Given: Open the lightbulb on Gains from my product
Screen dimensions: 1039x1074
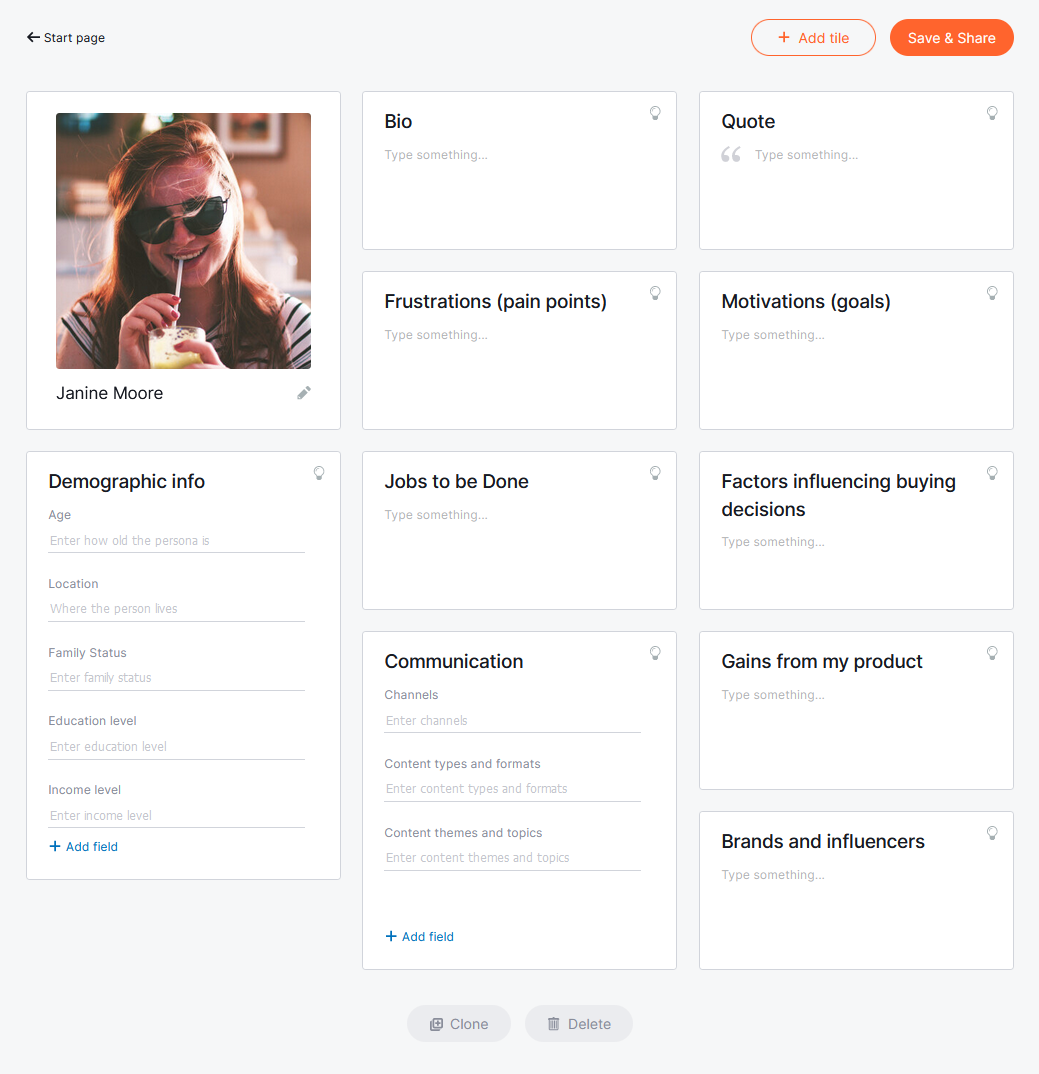Looking at the screenshot, I should [x=992, y=653].
